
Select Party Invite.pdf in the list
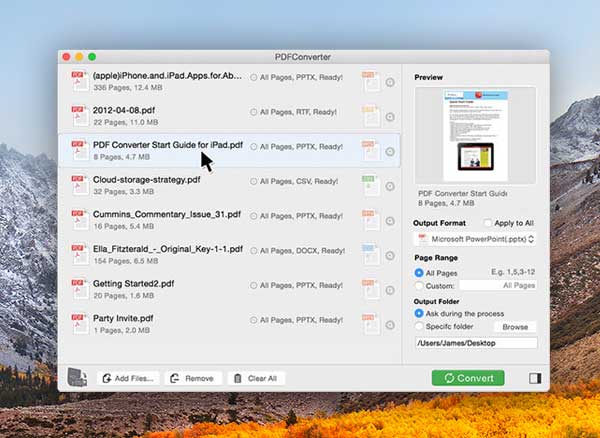(123, 318)
